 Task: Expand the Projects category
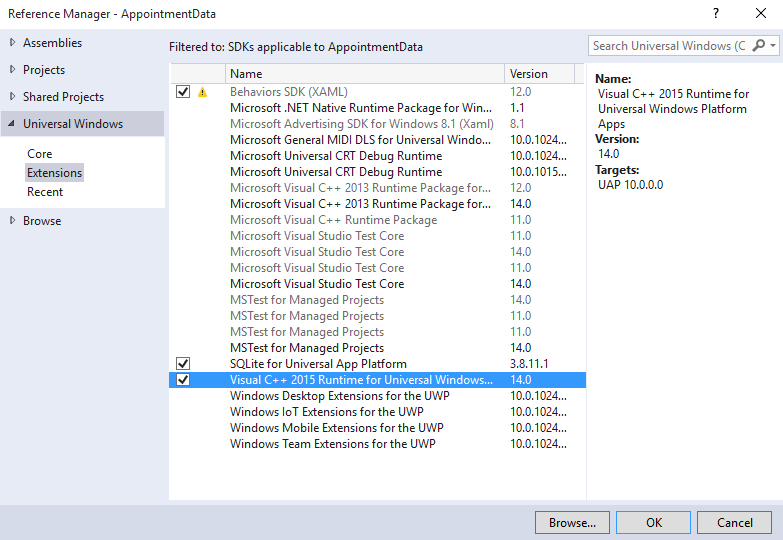(x=12, y=70)
